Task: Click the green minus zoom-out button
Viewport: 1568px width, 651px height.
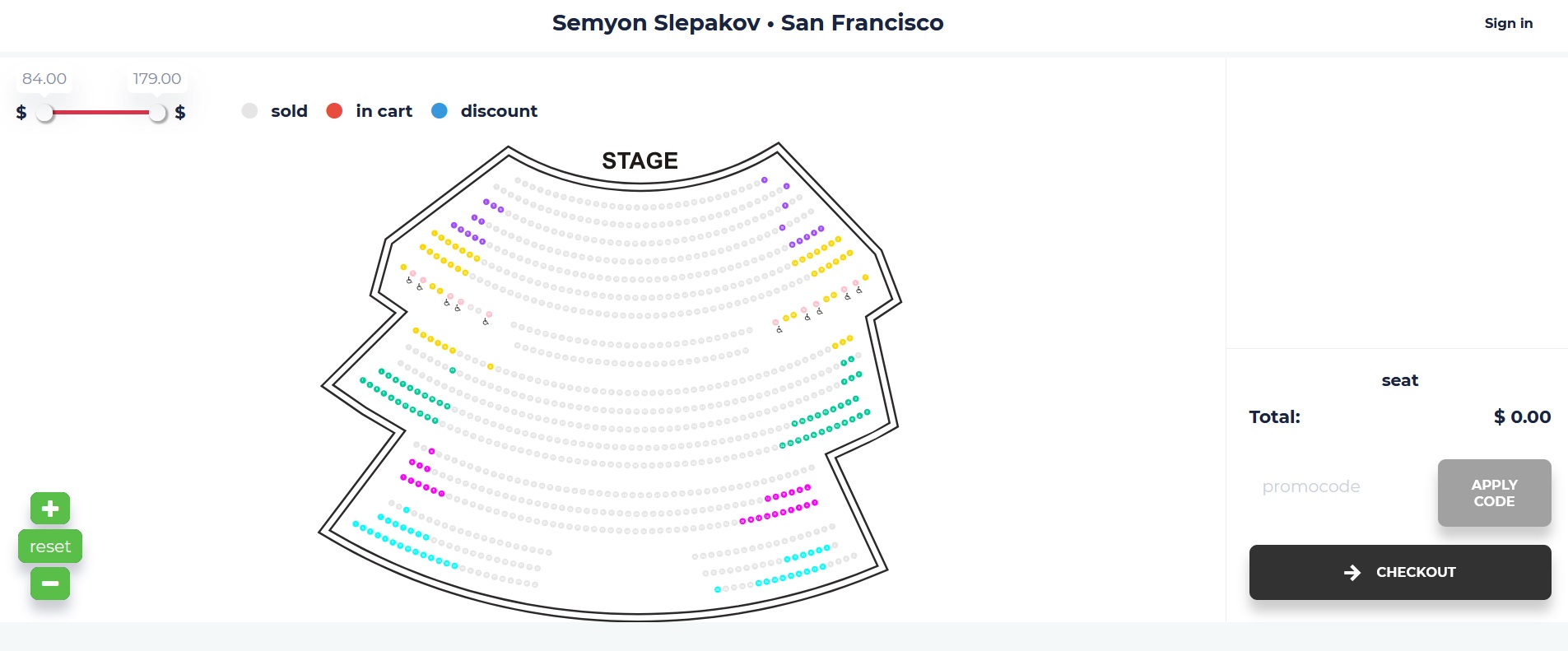Action: click(x=50, y=584)
